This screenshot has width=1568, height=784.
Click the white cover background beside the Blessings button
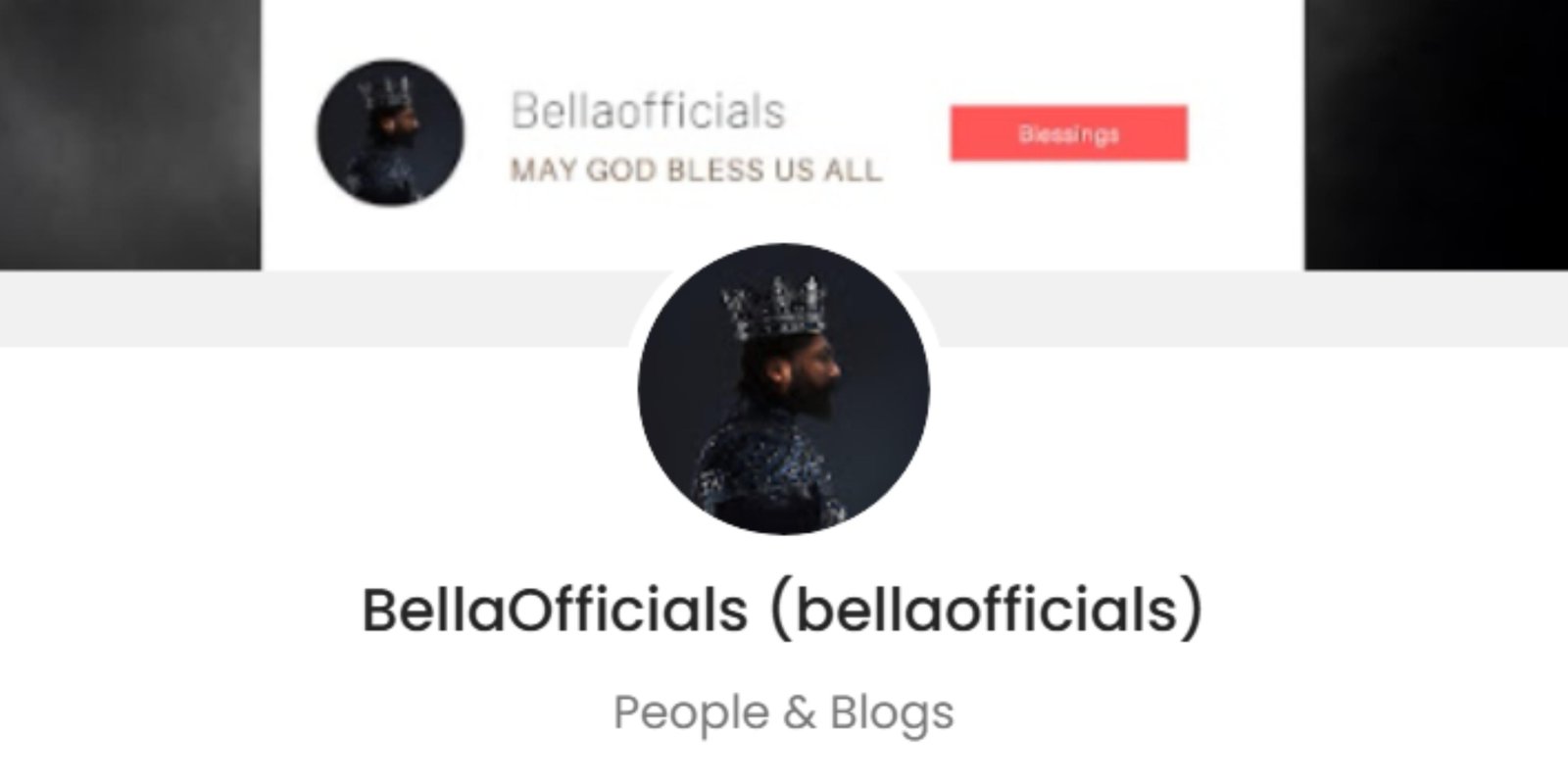coord(1245,133)
